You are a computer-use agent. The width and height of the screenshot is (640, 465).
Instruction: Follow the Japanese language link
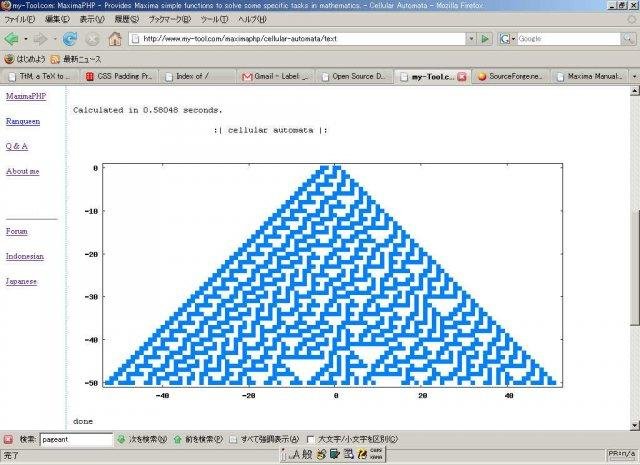(x=21, y=281)
